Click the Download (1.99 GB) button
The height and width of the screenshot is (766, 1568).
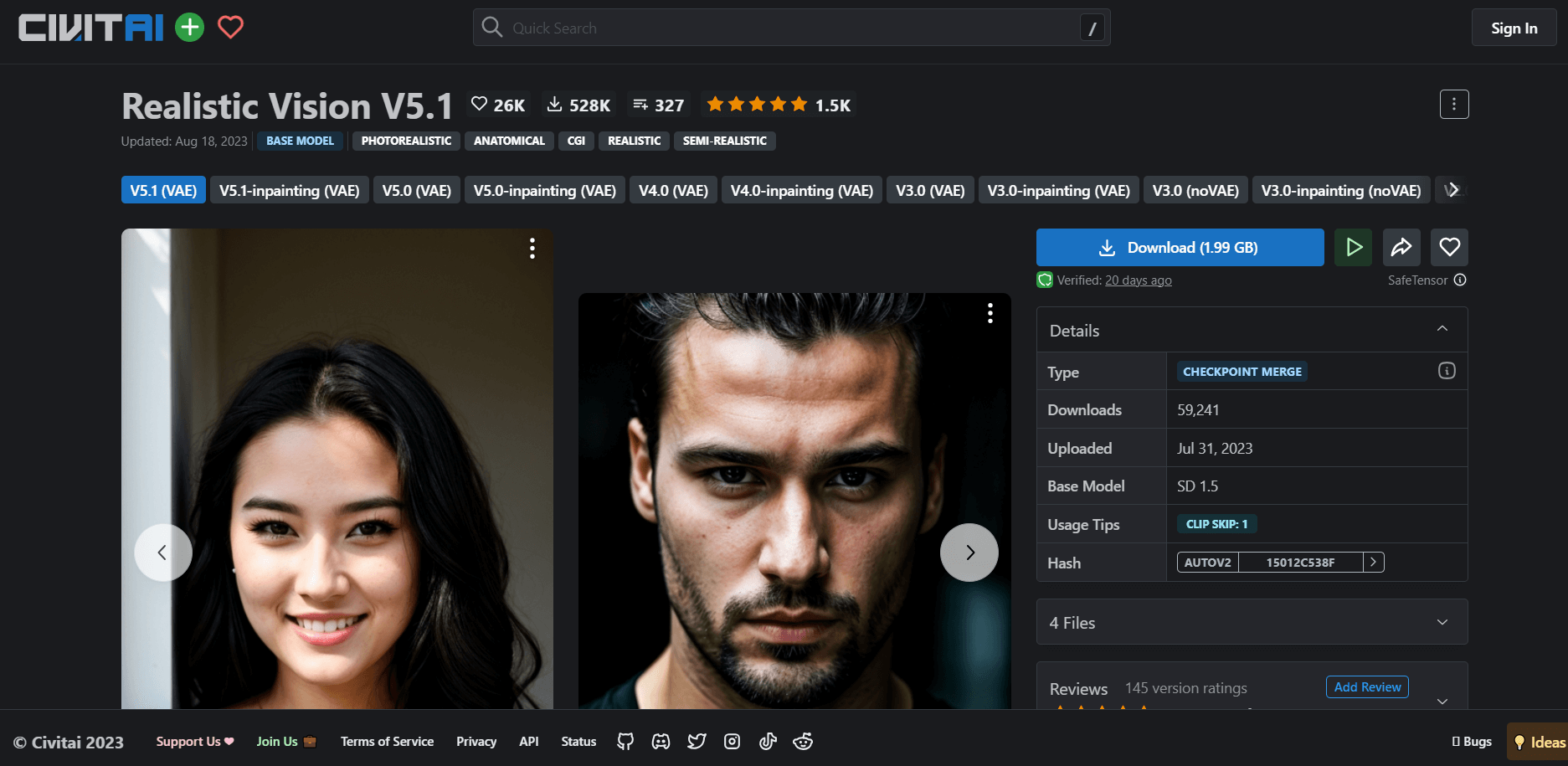tap(1180, 248)
